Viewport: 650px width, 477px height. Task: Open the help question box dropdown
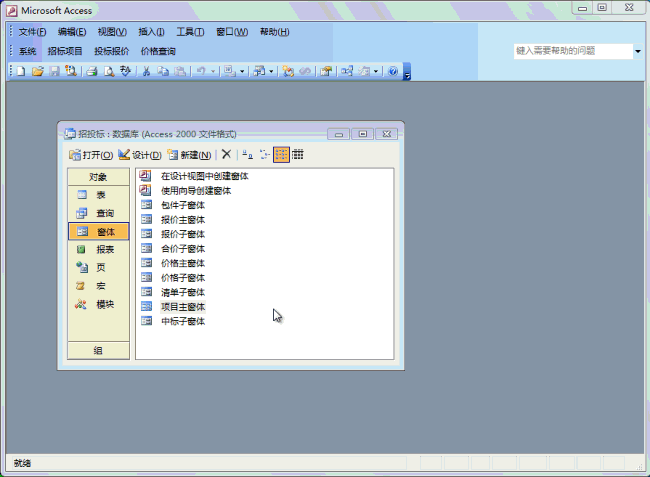[638, 51]
